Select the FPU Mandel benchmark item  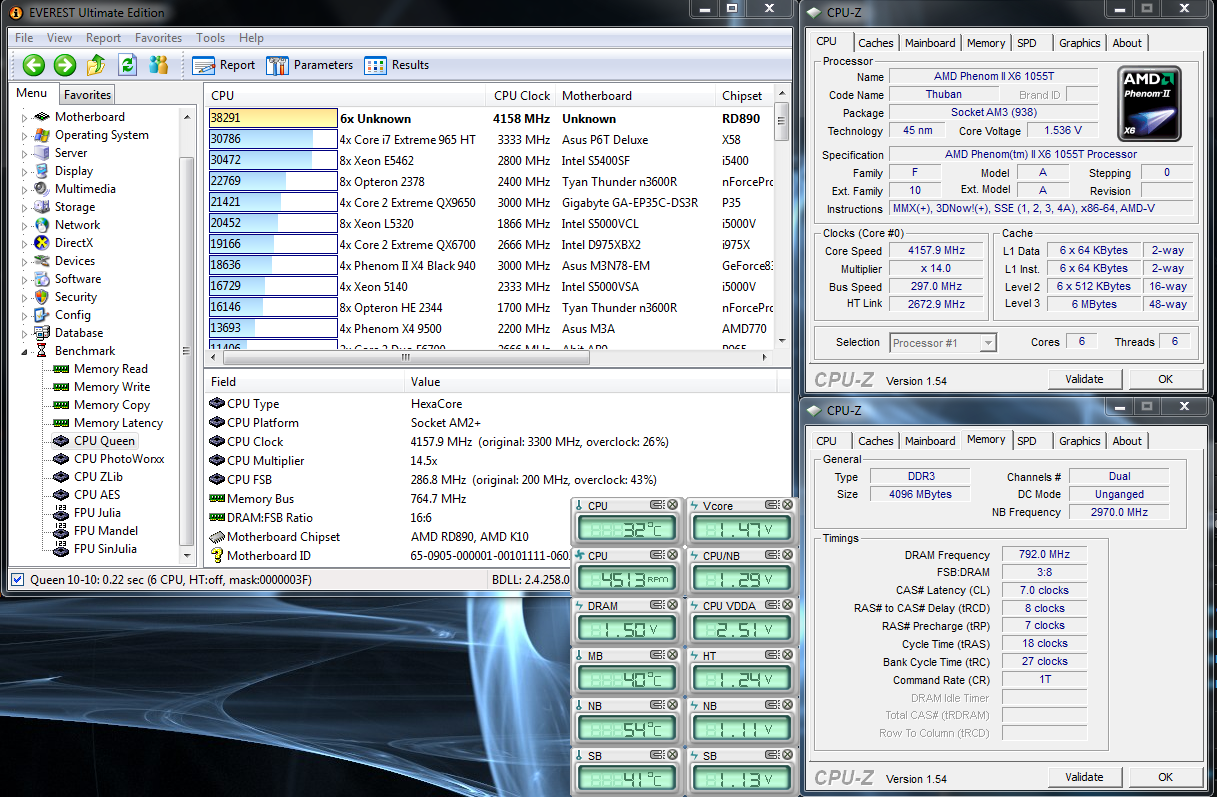coord(105,531)
